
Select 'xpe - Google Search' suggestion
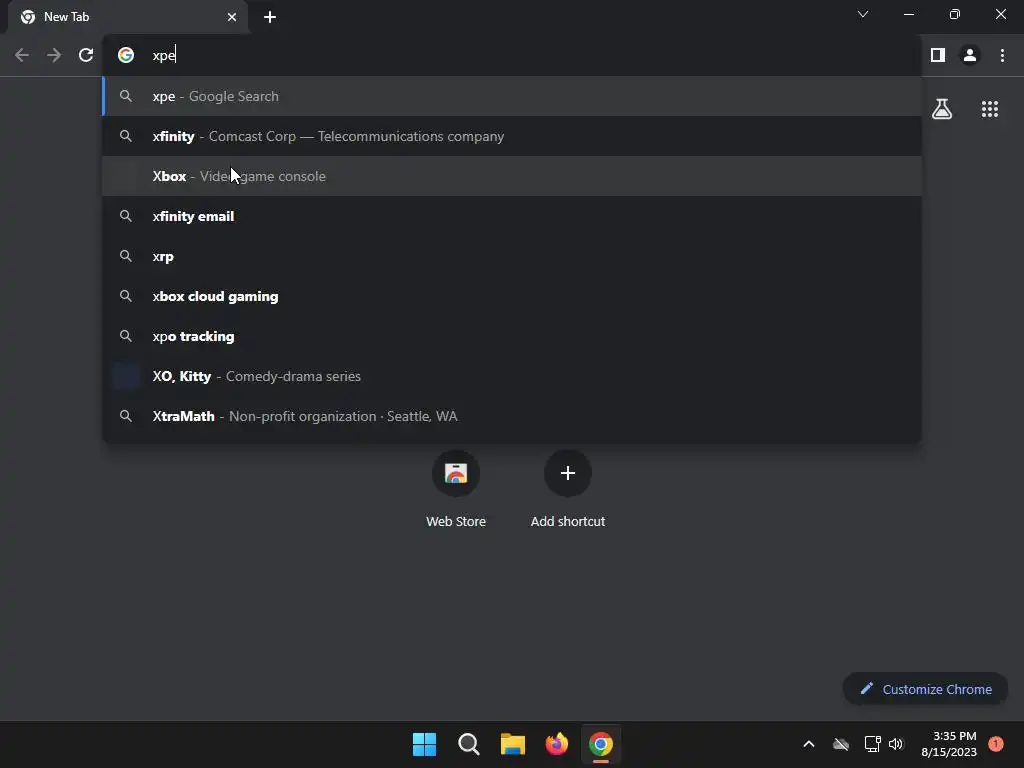(x=512, y=96)
